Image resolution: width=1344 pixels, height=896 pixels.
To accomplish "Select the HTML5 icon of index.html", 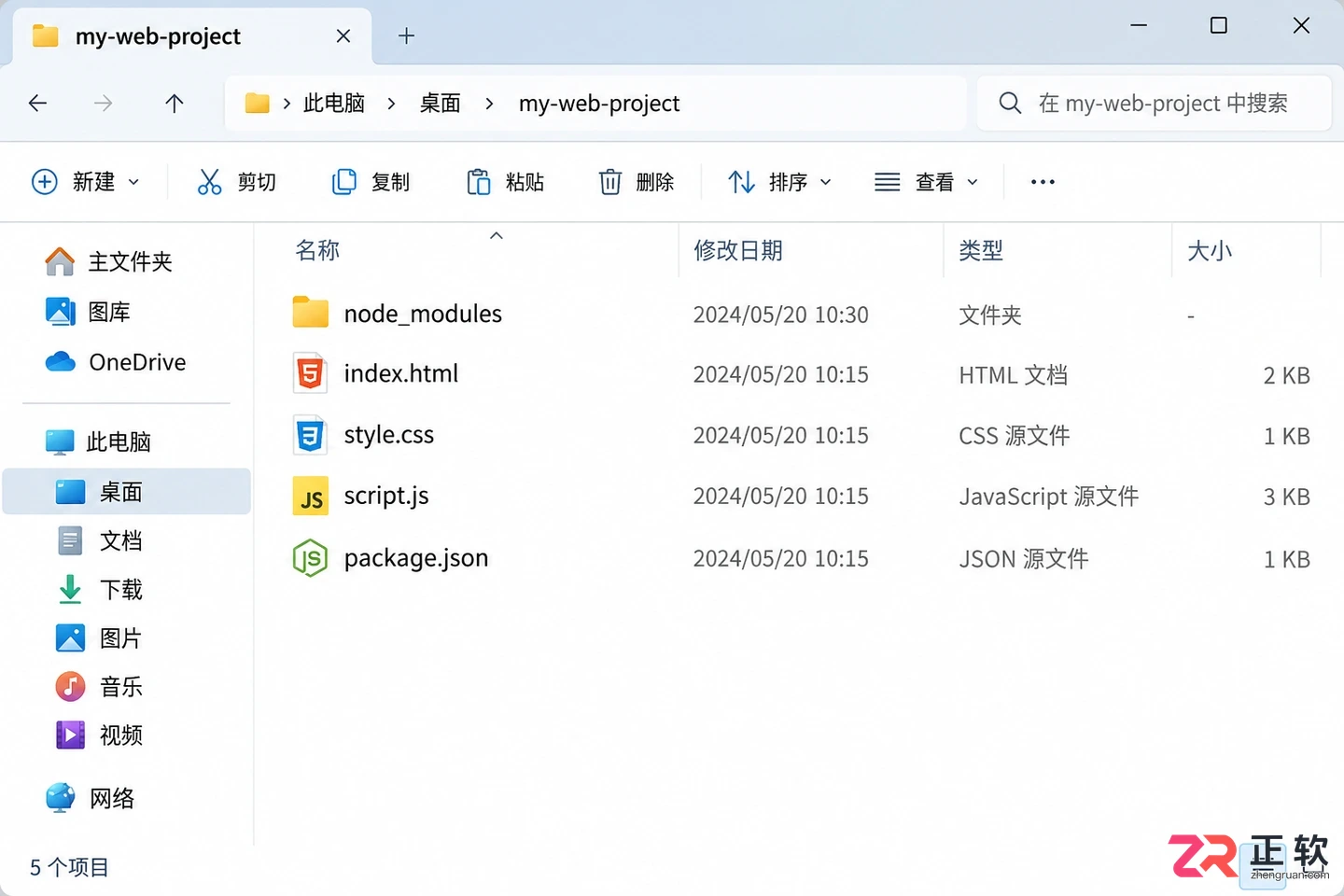I will [310, 373].
